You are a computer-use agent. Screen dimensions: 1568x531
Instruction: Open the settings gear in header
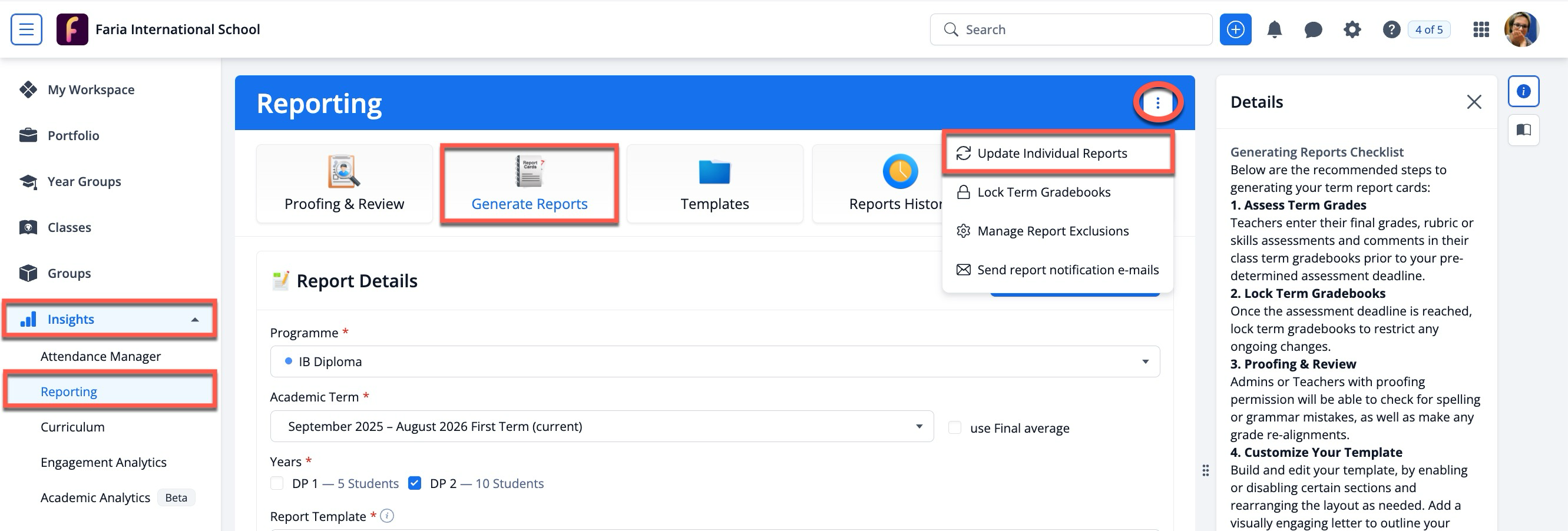coord(1352,29)
